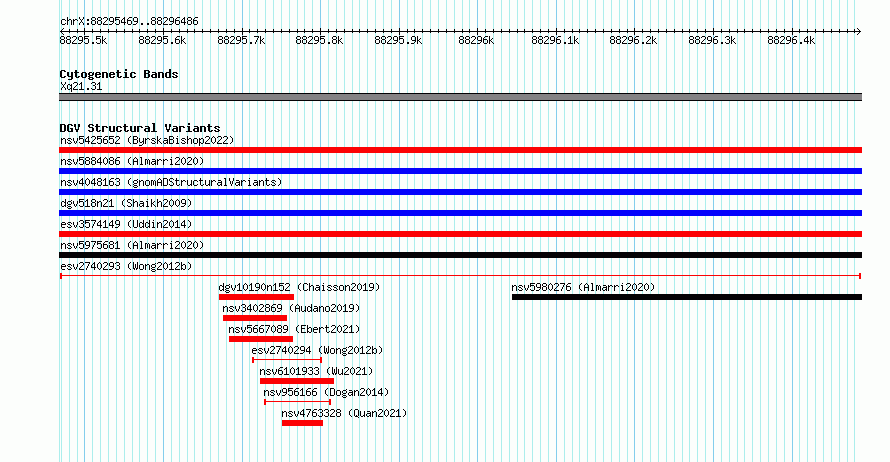This screenshot has height=462, width=890.
Task: Click the nsv5975681 (Almarri2020) label
Action: [132, 245]
